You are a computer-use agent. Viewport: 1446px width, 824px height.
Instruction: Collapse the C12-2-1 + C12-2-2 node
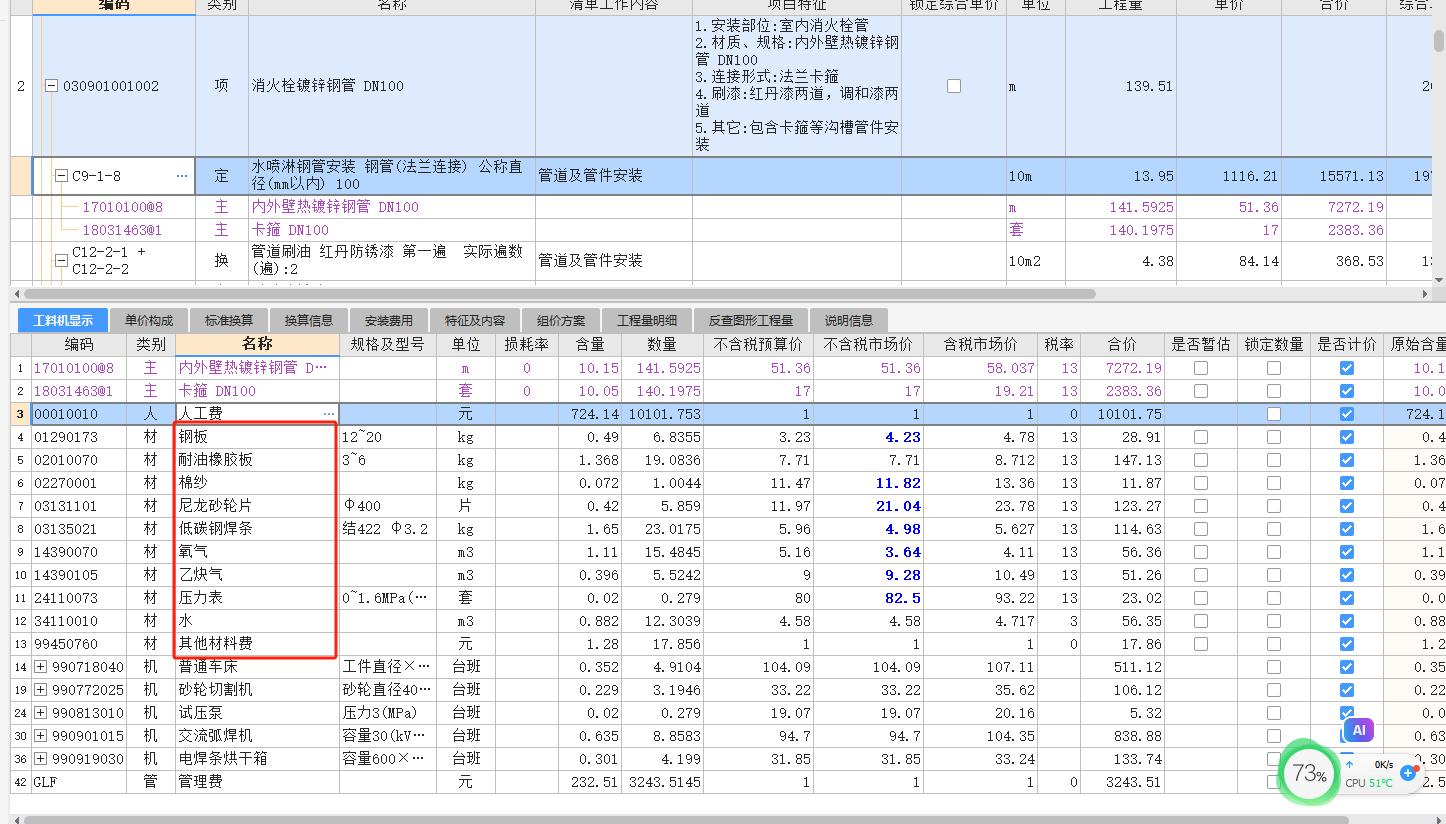tap(62, 260)
